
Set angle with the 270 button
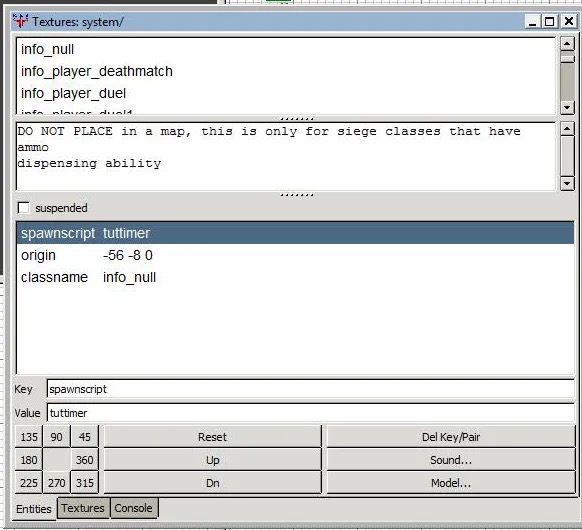pyautogui.click(x=56, y=483)
